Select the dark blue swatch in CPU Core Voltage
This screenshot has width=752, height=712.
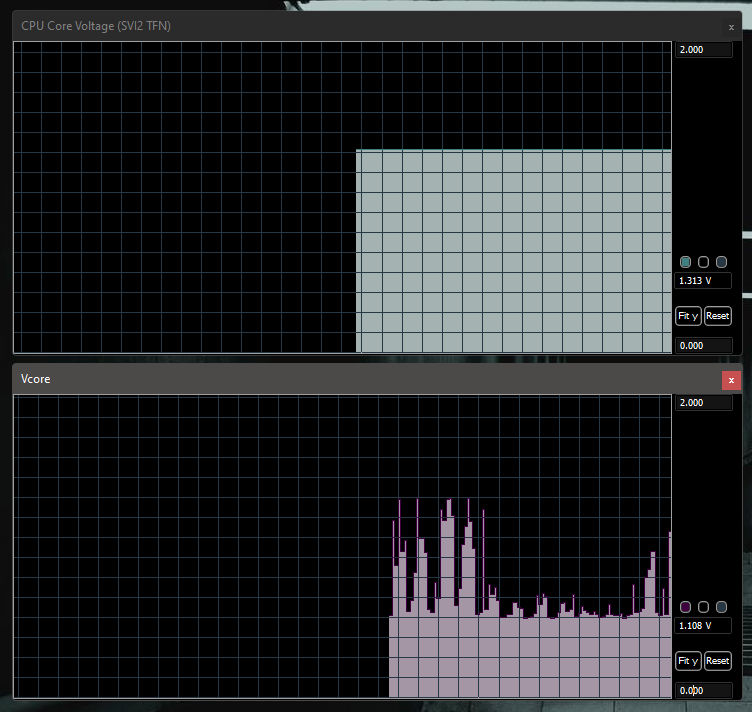(721, 262)
